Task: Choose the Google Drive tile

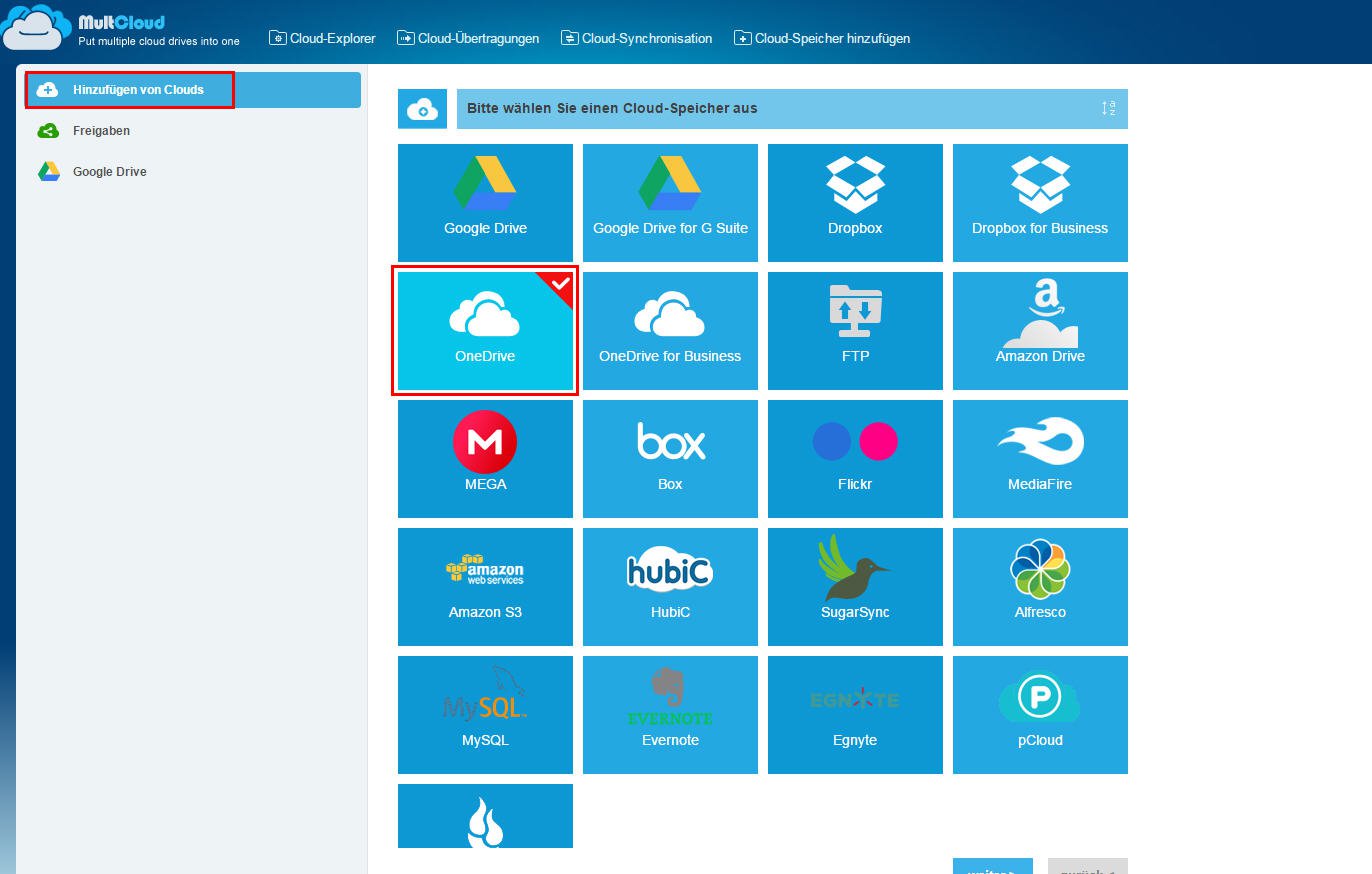Action: pyautogui.click(x=485, y=203)
